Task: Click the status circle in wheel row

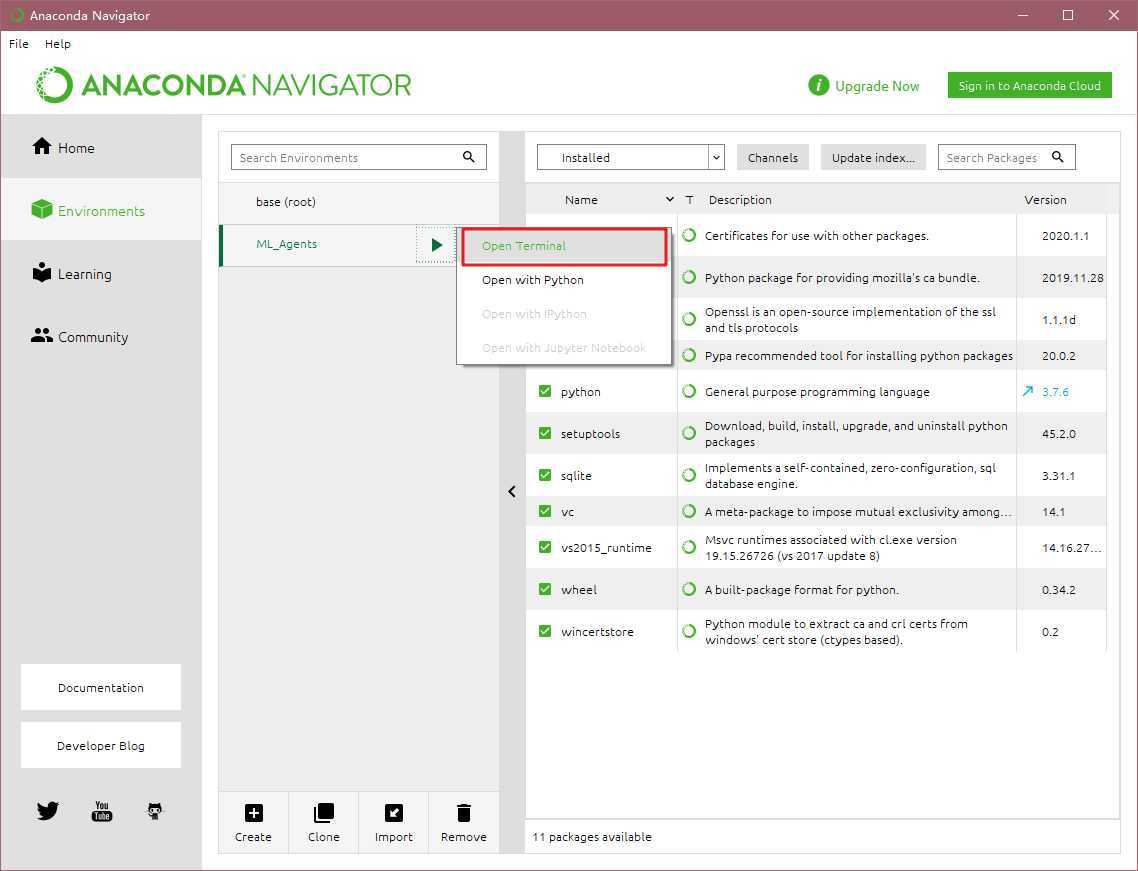Action: 689,589
